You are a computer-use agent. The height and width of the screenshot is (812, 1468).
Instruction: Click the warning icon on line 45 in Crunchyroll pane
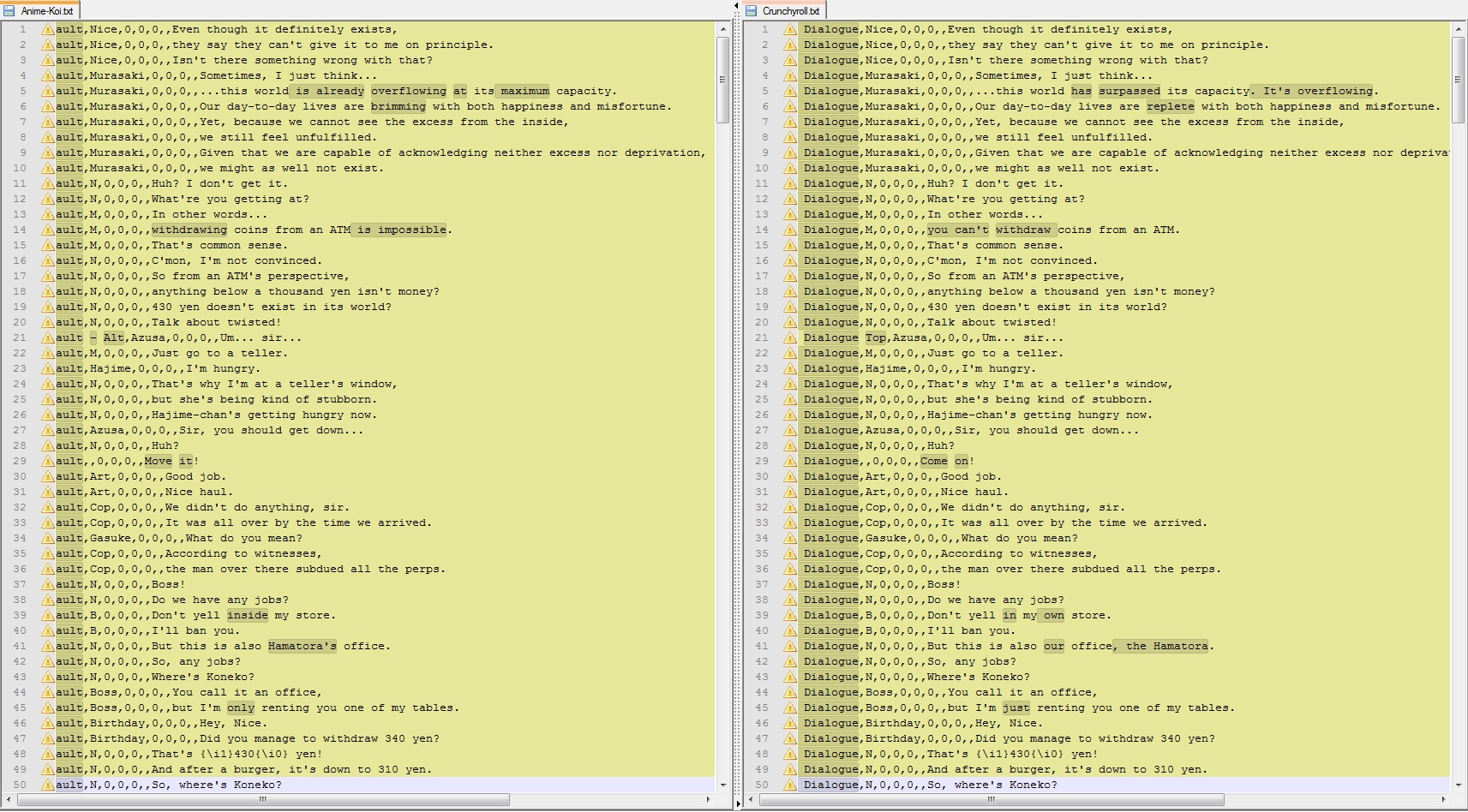tap(790, 708)
